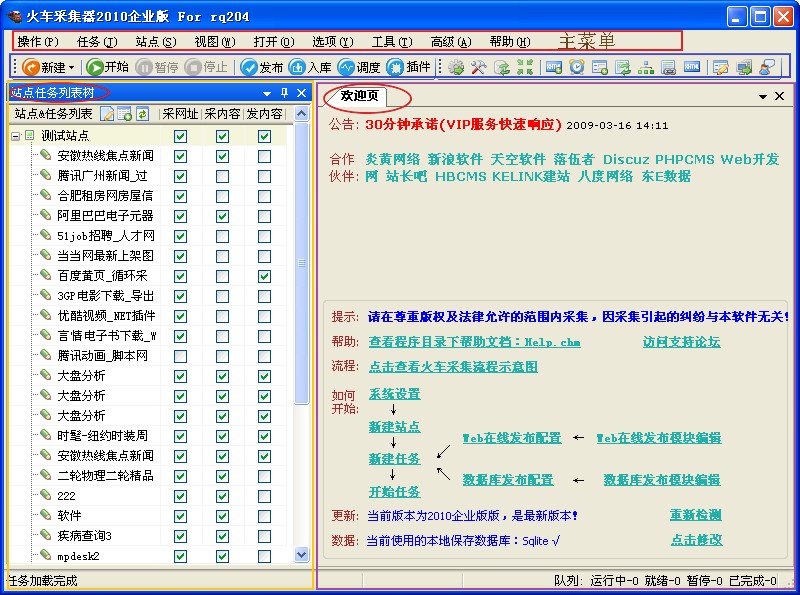Image resolution: width=800 pixels, height=595 pixels.
Task: Enable 发内容 checkbox for 腾讯广州新闻_过
Action: coord(264,177)
